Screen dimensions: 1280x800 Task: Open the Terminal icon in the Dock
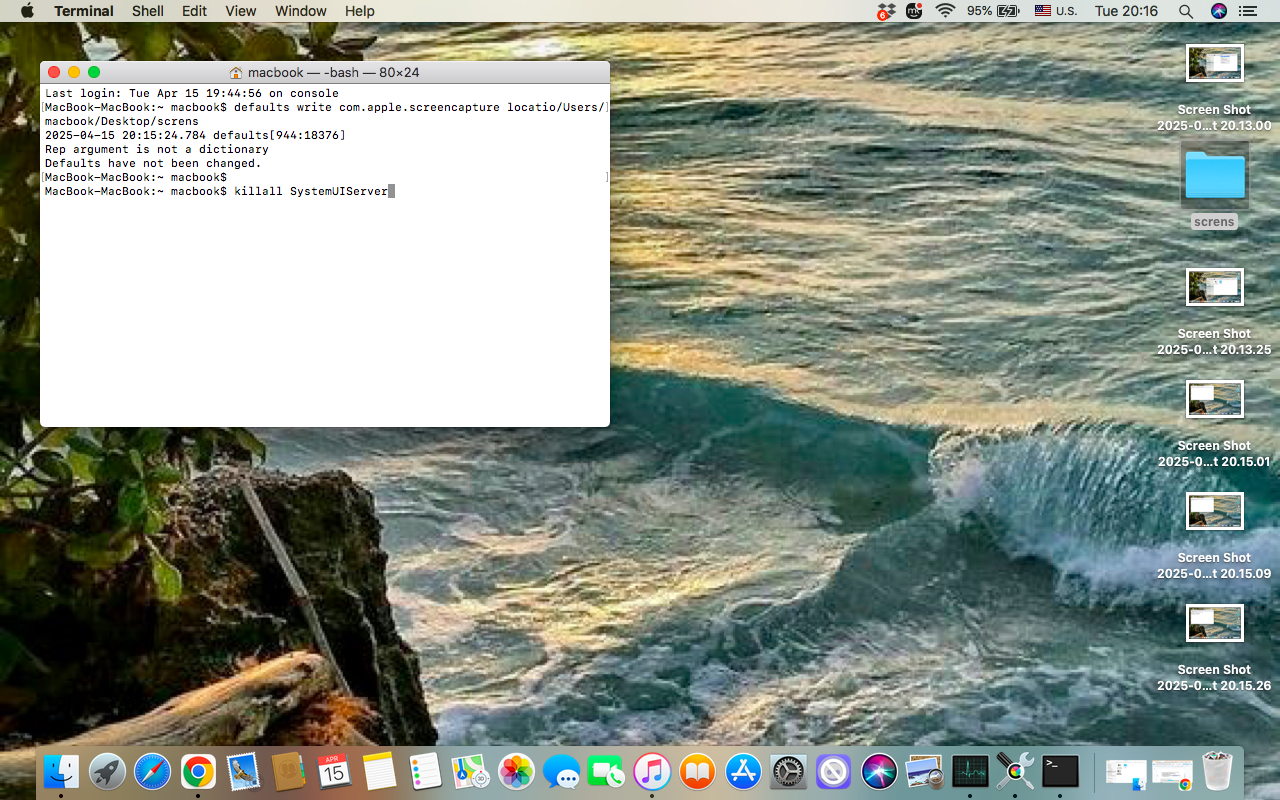coord(1059,771)
